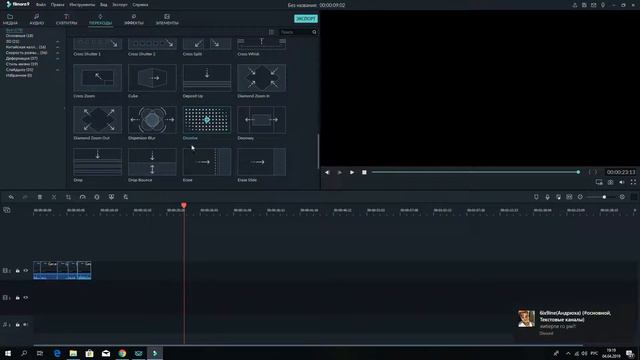Mute the audio track speaker icon
640x360 pixels.
(x=26, y=325)
